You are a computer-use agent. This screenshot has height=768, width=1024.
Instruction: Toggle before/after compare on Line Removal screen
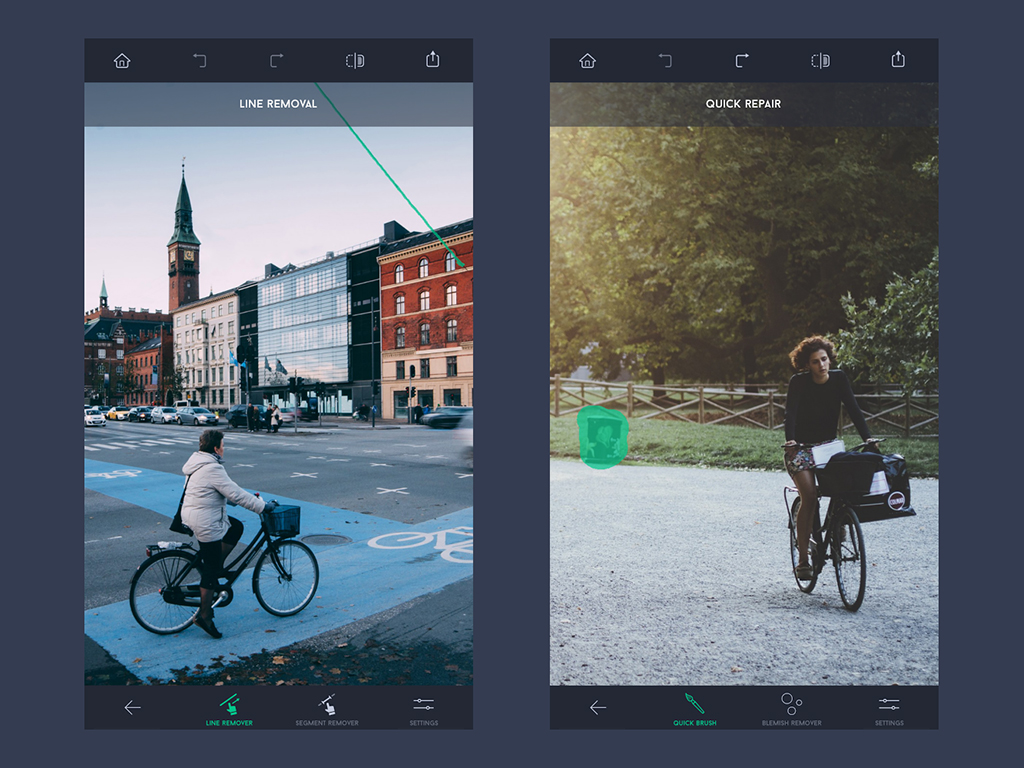(x=355, y=60)
